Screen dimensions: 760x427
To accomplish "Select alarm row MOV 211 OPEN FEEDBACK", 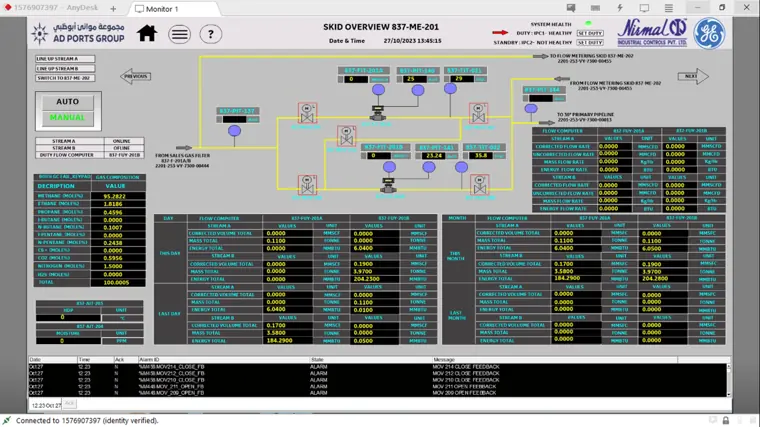I will coord(377,386).
